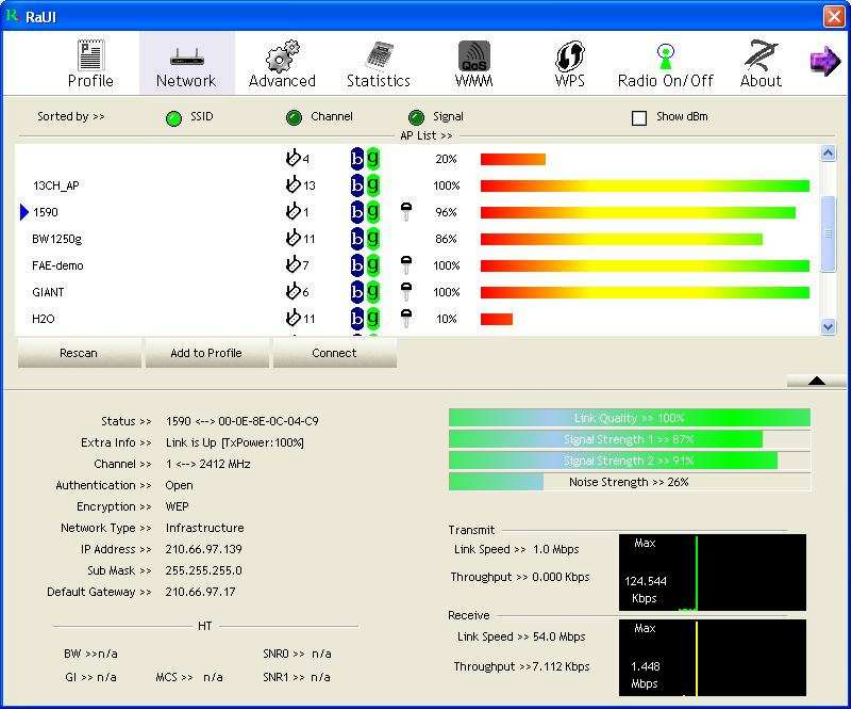Click the blue connected arrow beside 1590
This screenshot has width=851, height=709.
point(24,212)
